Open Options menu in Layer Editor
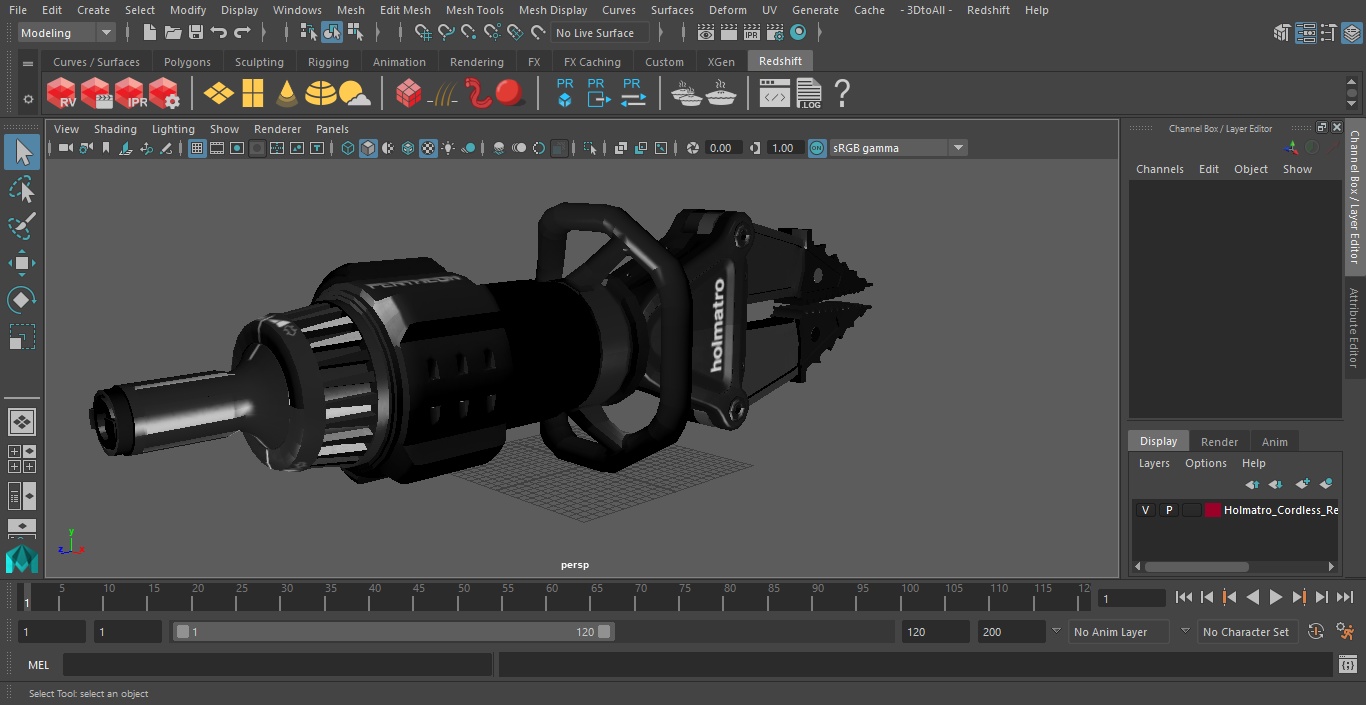The width and height of the screenshot is (1366, 705). (x=1206, y=463)
